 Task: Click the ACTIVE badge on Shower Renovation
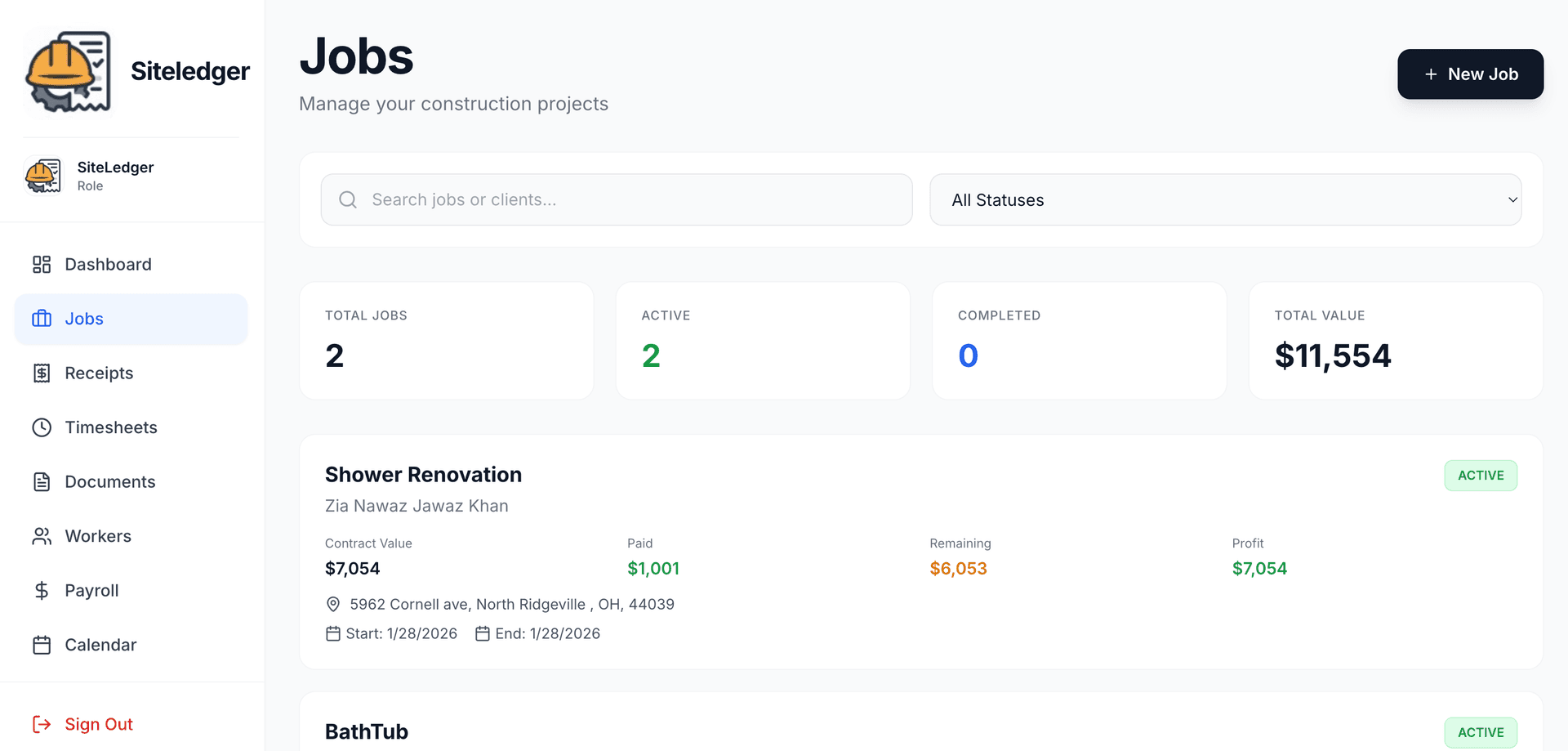tap(1481, 475)
